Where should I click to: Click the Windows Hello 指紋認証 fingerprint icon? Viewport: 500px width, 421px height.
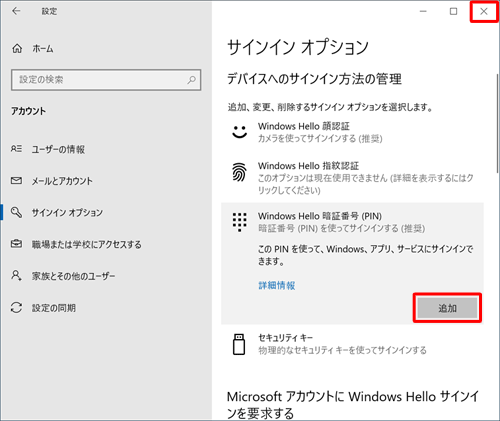(239, 172)
